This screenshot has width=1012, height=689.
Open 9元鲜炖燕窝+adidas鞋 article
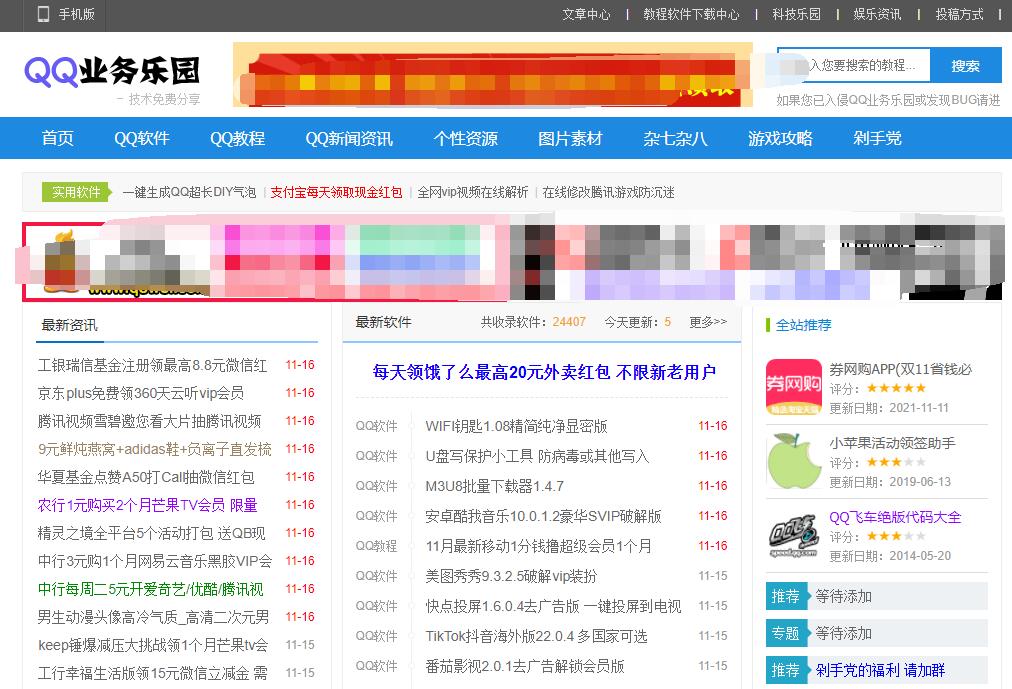(155, 449)
